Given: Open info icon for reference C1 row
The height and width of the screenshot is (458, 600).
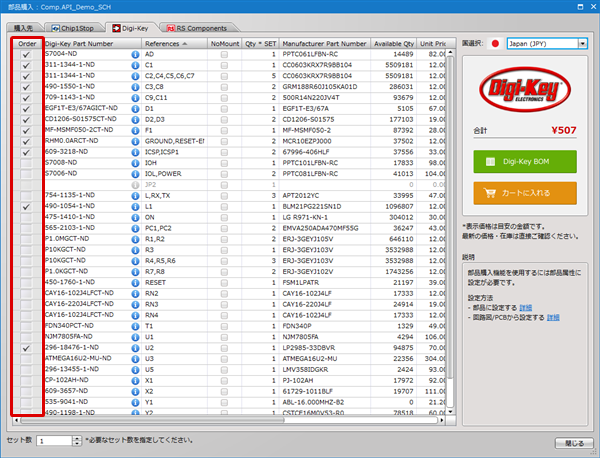Looking at the screenshot, I should point(135,65).
